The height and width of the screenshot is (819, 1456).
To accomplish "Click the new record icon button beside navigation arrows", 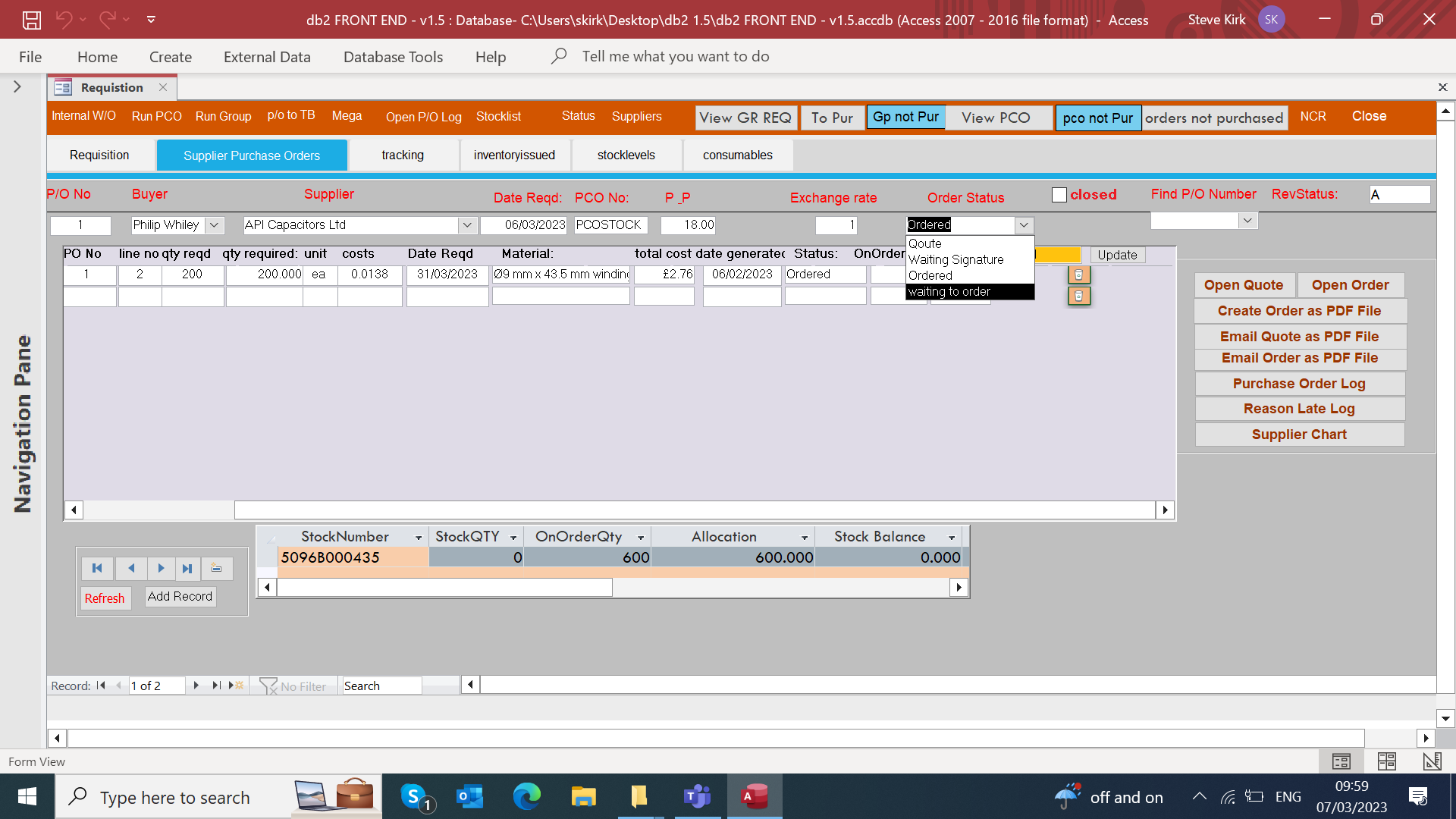I will pos(217,568).
